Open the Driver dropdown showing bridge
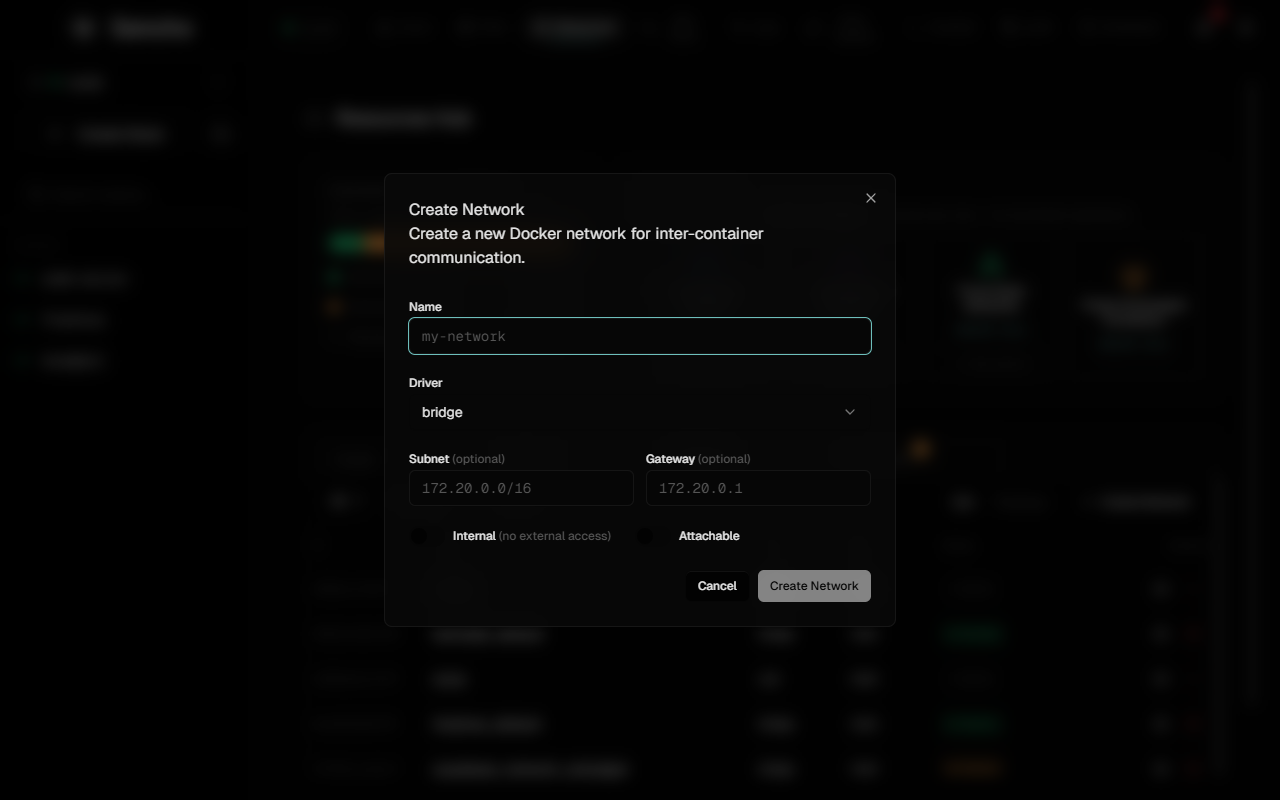1280x800 pixels. coord(640,412)
